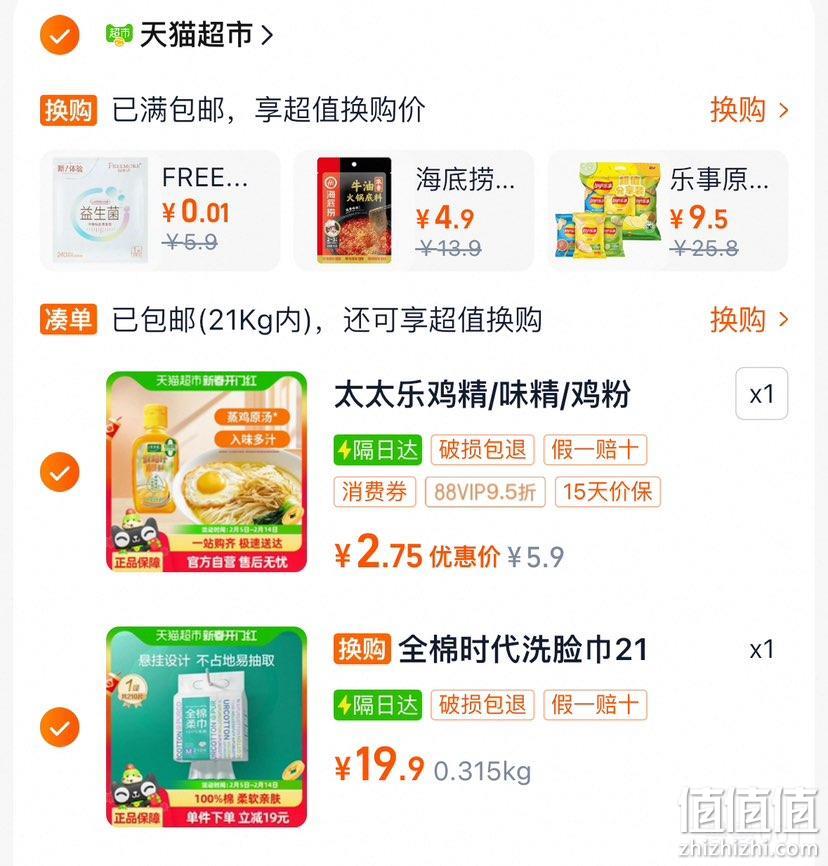Tap the 88VIP9.5折 discount tag
This screenshot has height=866, width=828.
pos(485,492)
